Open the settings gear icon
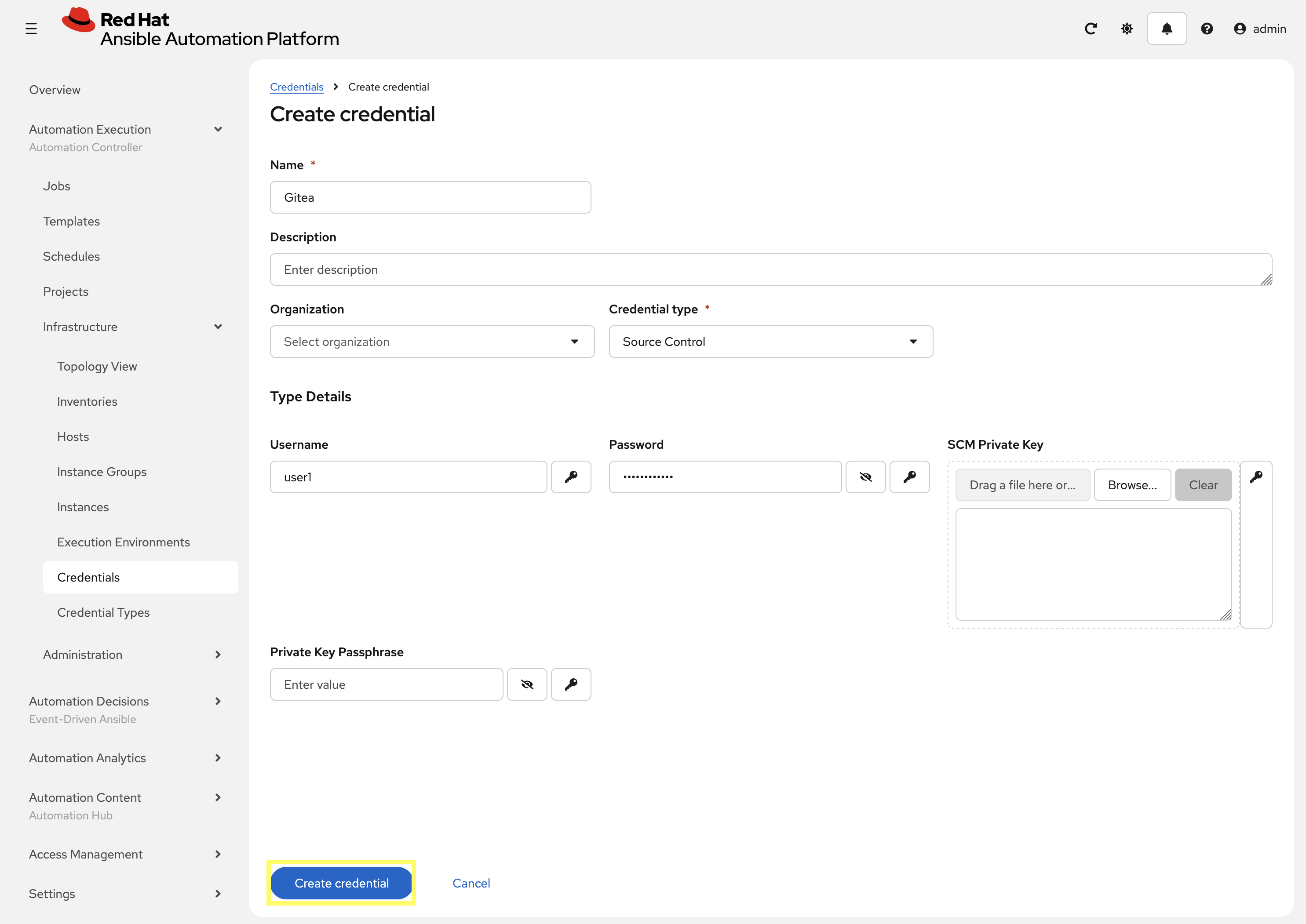The height and width of the screenshot is (924, 1306). point(1127,28)
